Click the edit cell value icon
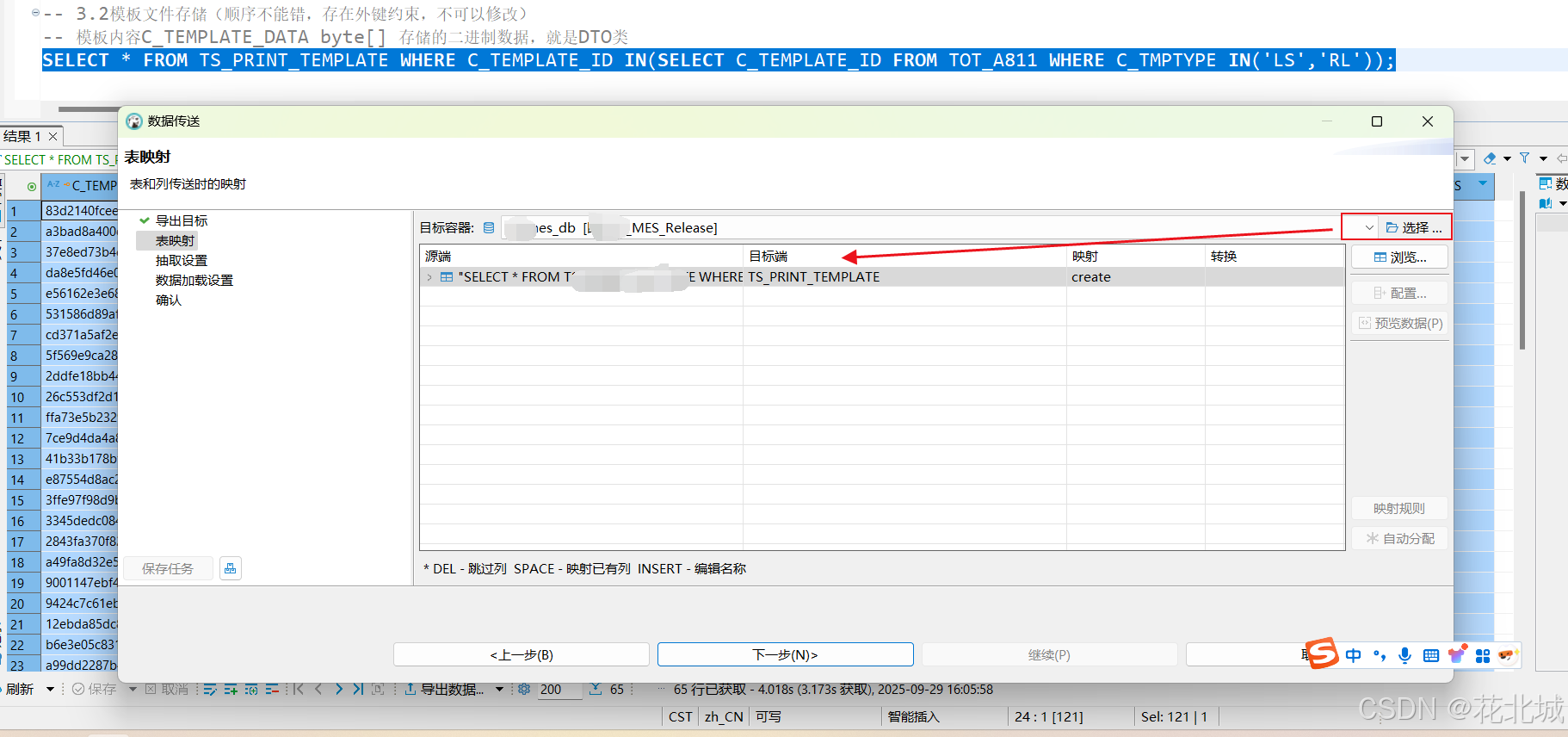This screenshot has height=737, width=1568. (x=210, y=689)
